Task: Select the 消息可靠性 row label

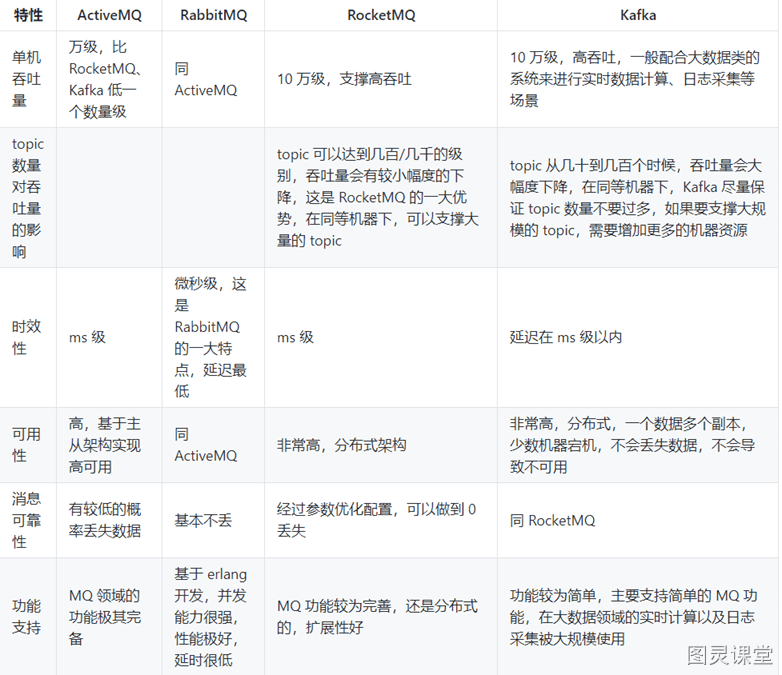Action: point(28,520)
